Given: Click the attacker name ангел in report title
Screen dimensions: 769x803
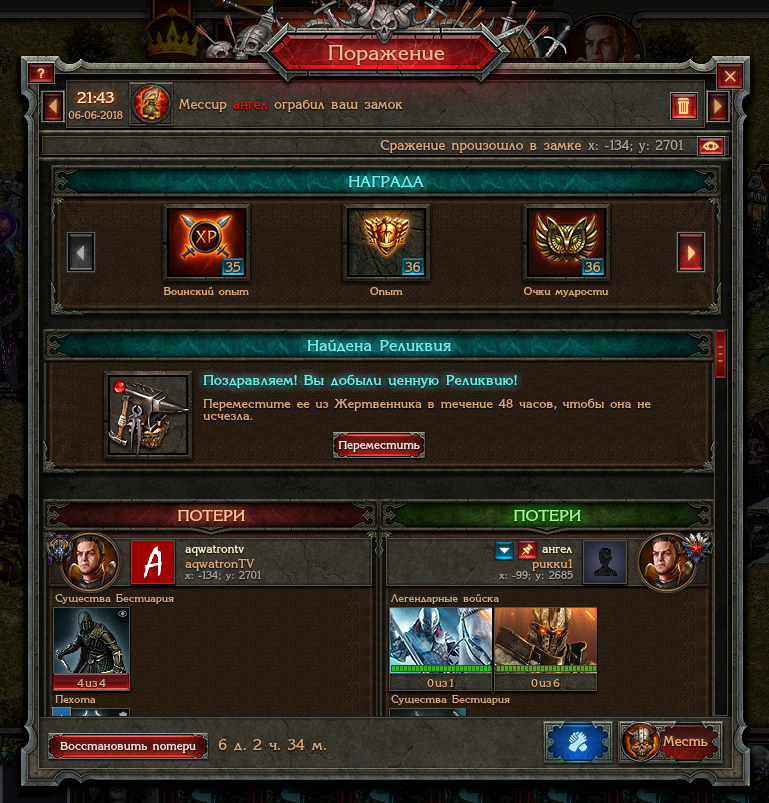Looking at the screenshot, I should coord(250,104).
